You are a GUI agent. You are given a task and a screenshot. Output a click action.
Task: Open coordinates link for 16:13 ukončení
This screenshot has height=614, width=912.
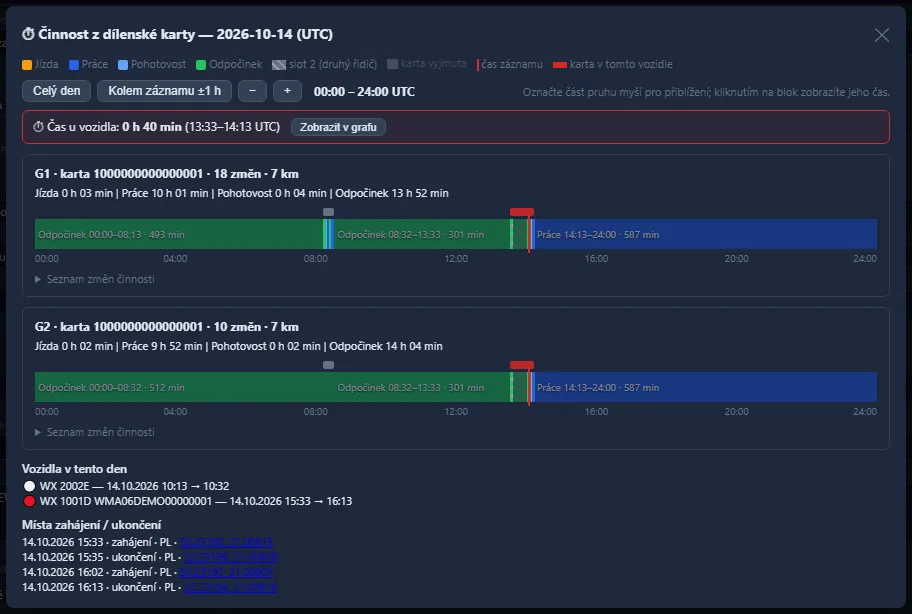click(x=230, y=587)
